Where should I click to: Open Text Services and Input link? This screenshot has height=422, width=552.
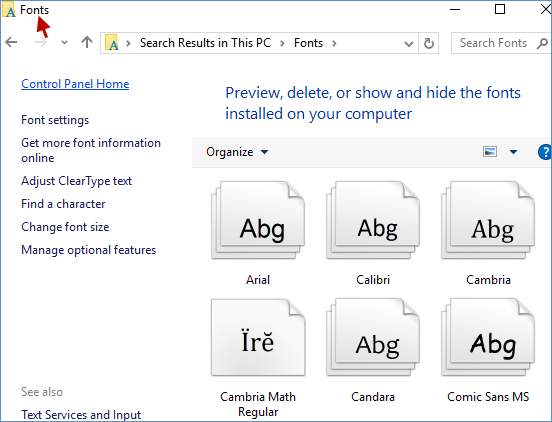(x=81, y=415)
